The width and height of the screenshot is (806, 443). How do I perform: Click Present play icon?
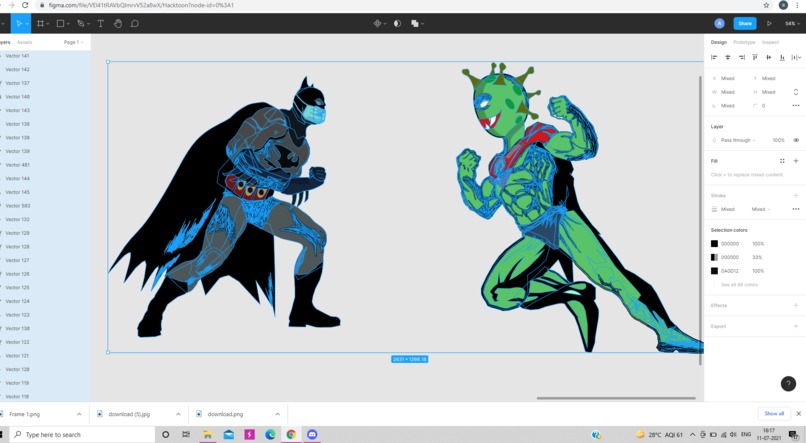(x=769, y=24)
